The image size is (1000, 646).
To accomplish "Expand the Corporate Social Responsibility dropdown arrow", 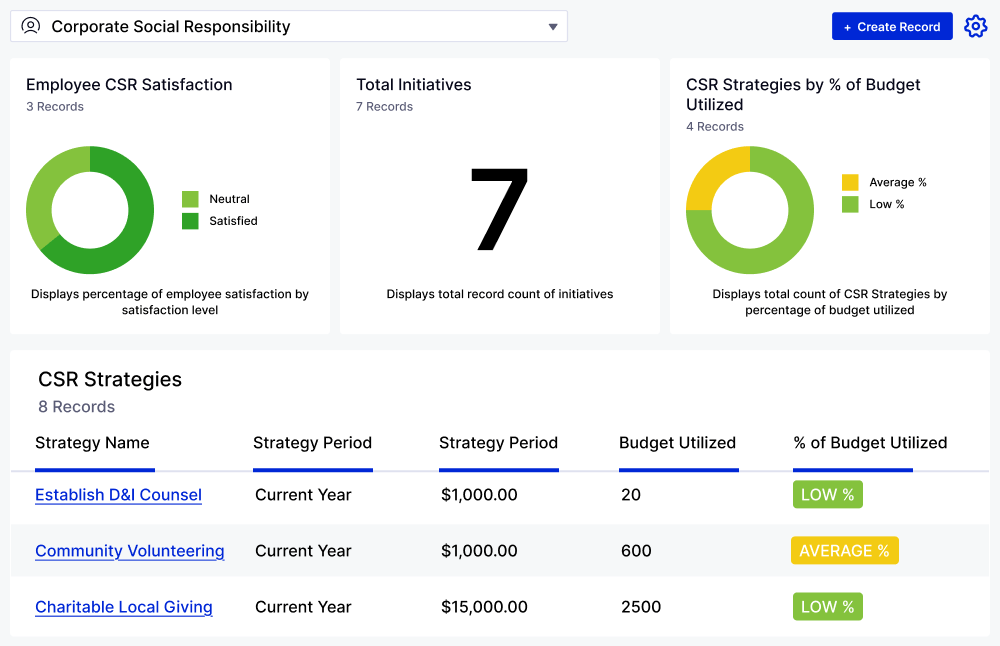I will coord(553,27).
